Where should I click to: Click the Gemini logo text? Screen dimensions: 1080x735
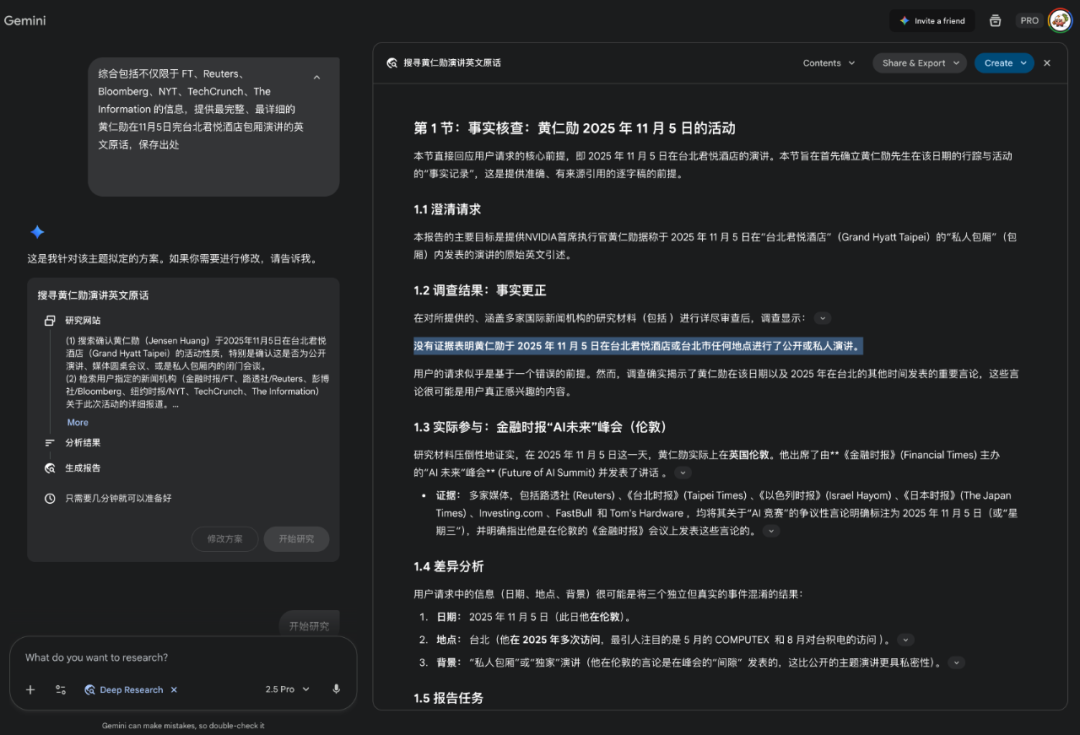[25, 21]
